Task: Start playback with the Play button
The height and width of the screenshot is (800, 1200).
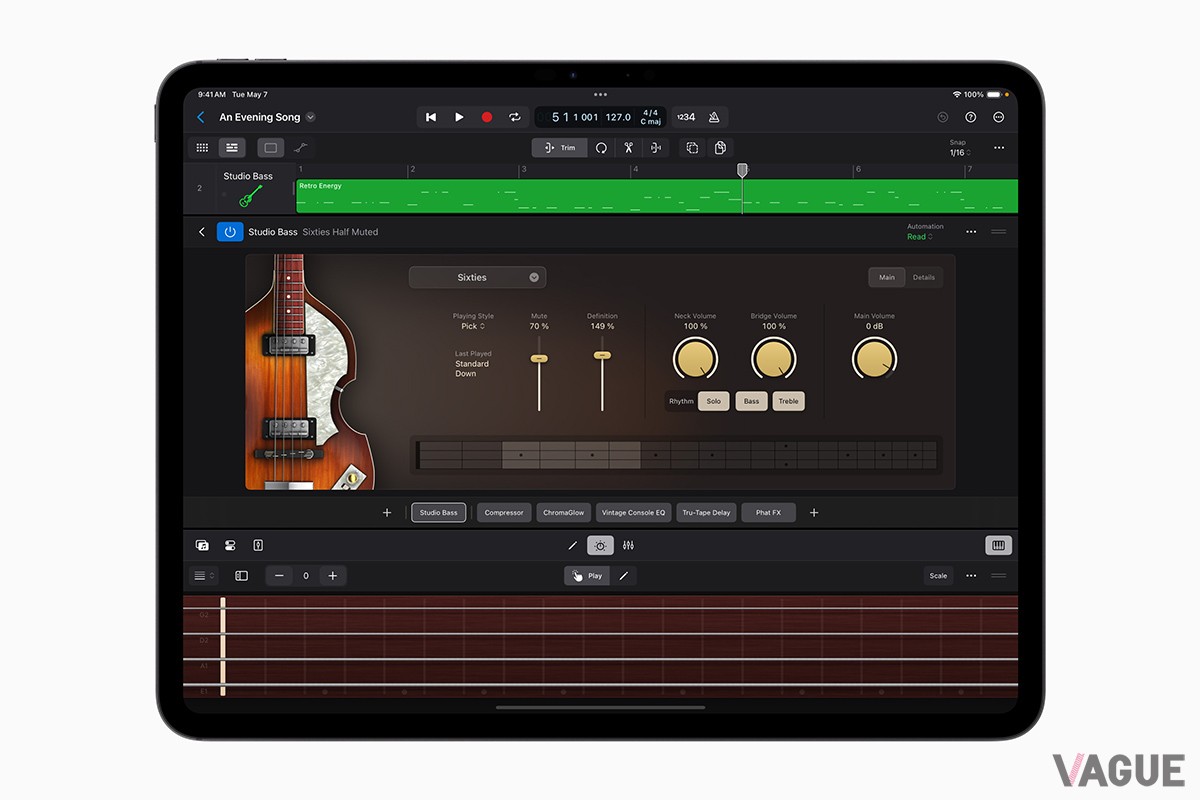Action: tap(459, 117)
